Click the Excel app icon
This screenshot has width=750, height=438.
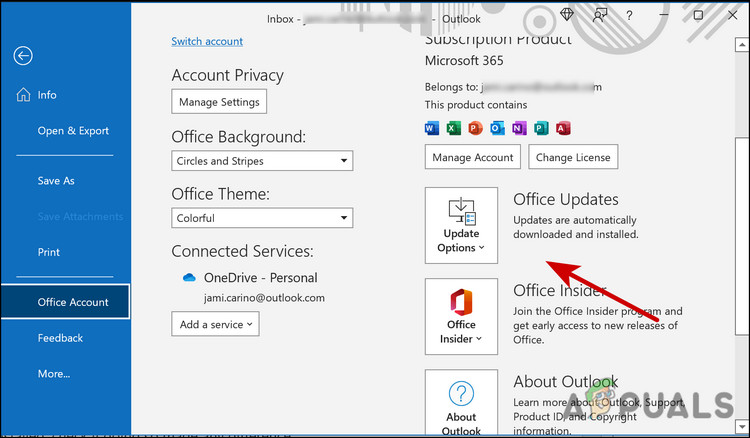[453, 128]
